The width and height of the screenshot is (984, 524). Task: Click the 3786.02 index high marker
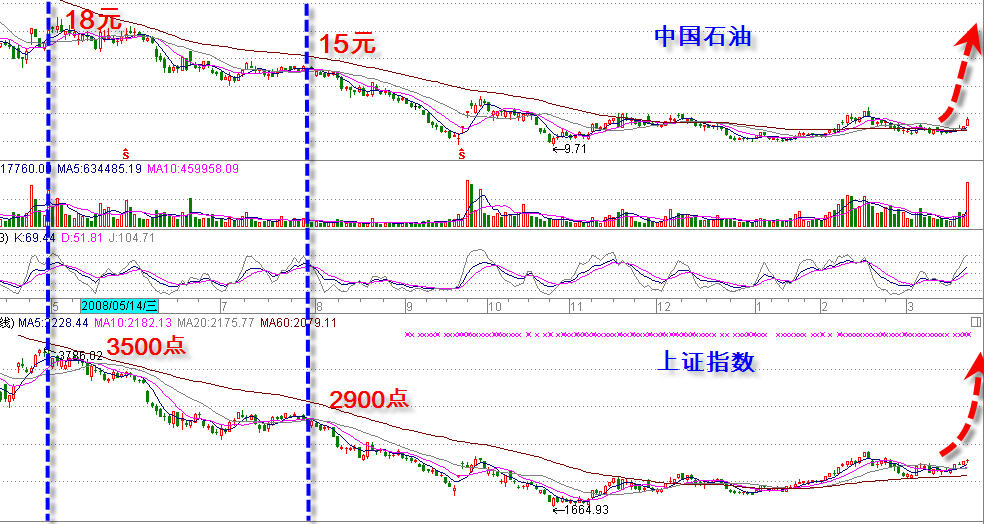(x=73, y=355)
